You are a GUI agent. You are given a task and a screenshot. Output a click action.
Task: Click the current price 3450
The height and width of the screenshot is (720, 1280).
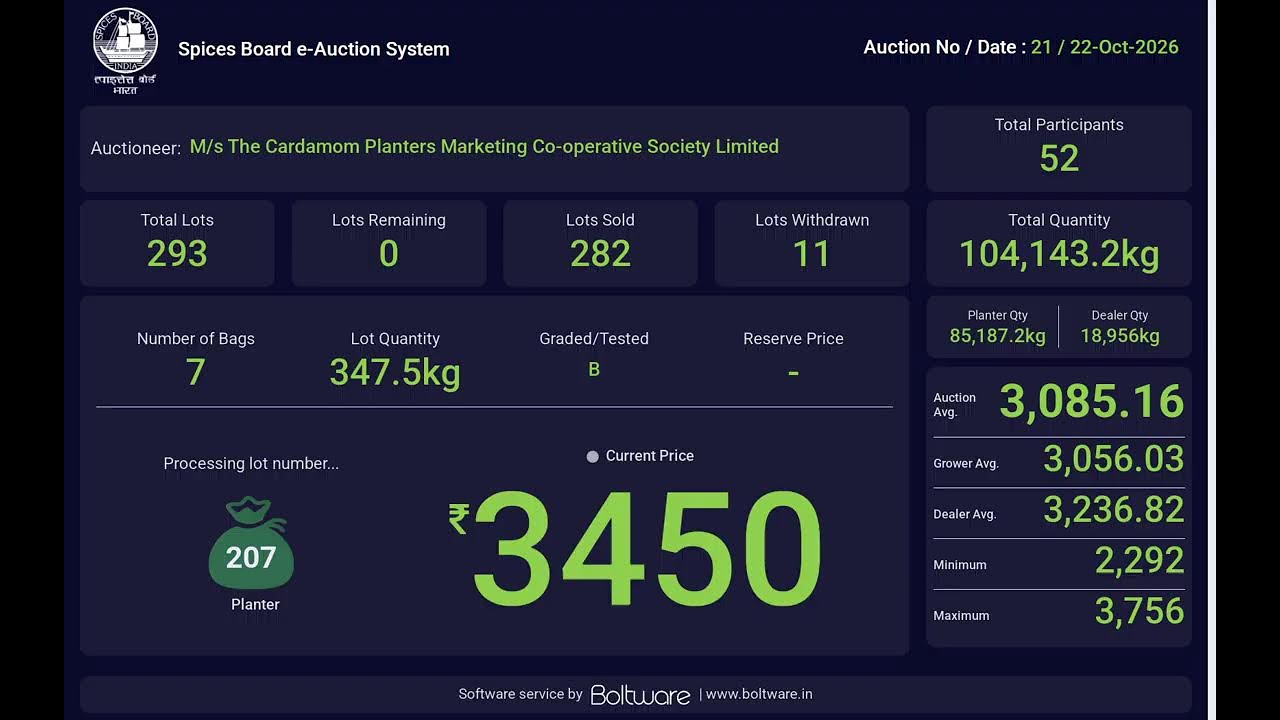pos(646,549)
